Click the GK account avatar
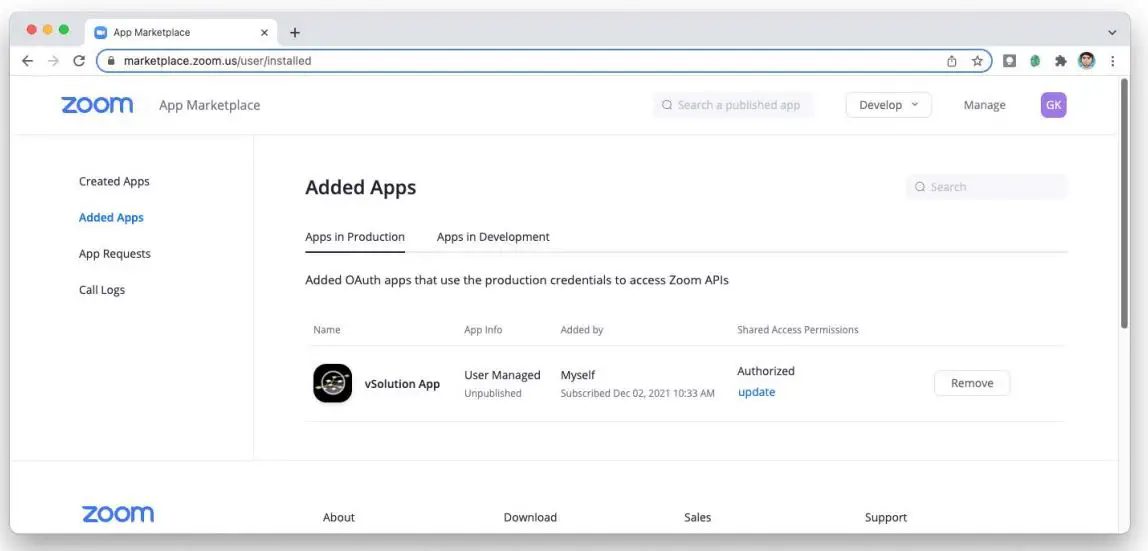This screenshot has height=551, width=1148. pos(1054,105)
